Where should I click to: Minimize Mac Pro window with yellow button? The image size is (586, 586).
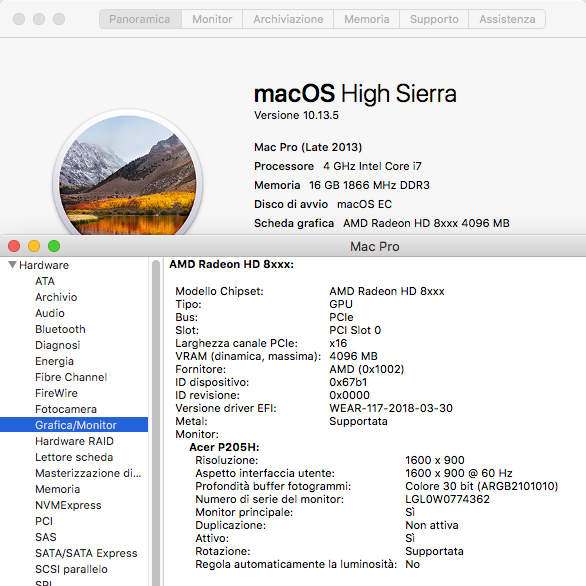click(x=34, y=246)
